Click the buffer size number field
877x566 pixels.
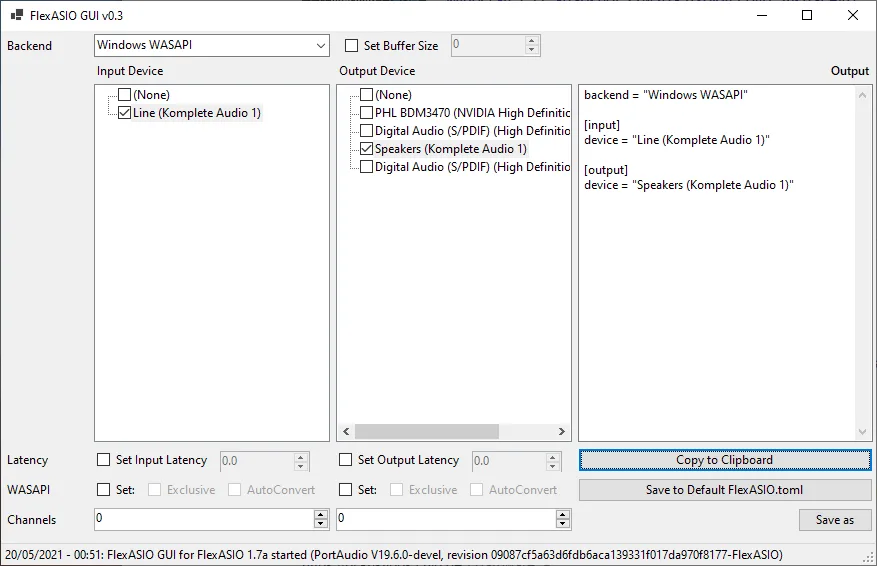(488, 45)
